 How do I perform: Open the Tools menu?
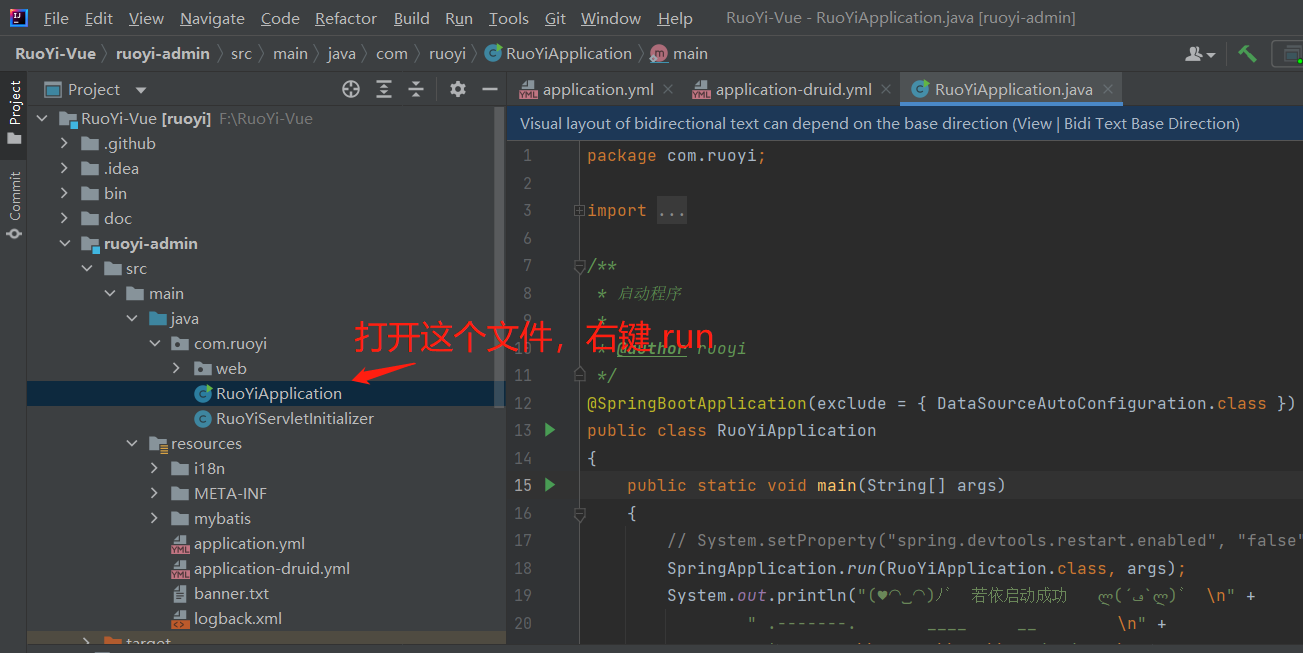coord(509,18)
